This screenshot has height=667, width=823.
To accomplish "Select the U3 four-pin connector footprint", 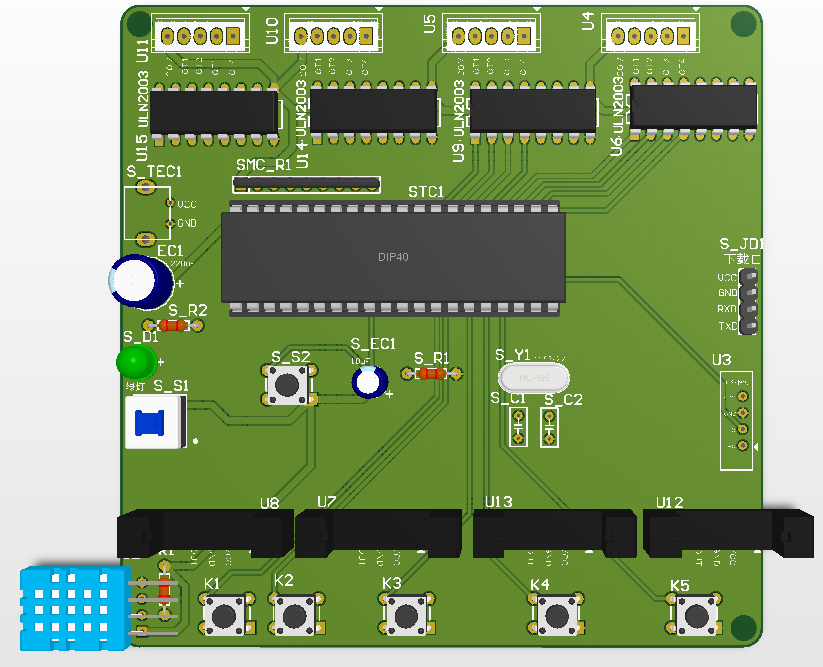I will [736, 421].
